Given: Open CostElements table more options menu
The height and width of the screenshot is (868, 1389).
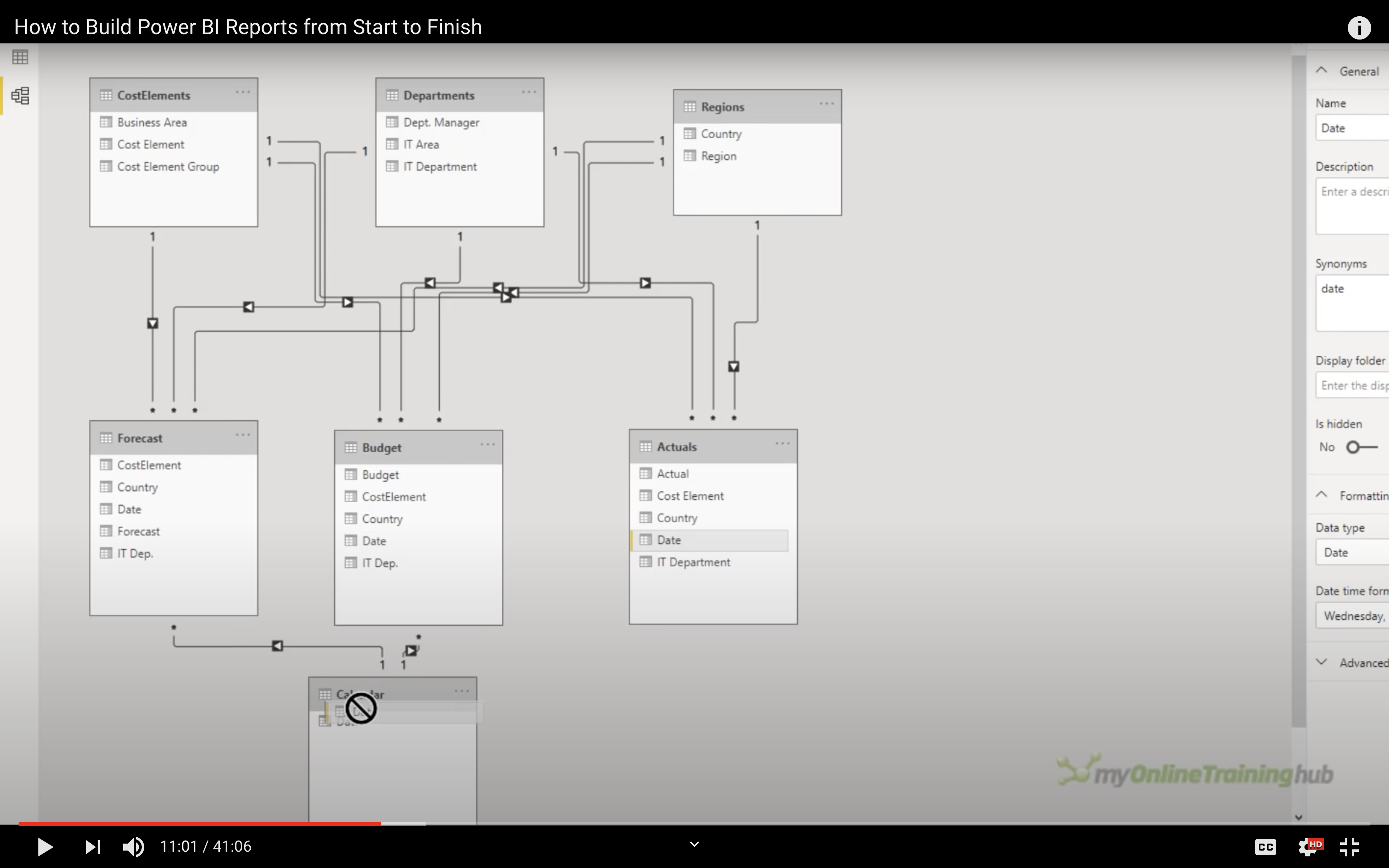Looking at the screenshot, I should click(x=242, y=93).
